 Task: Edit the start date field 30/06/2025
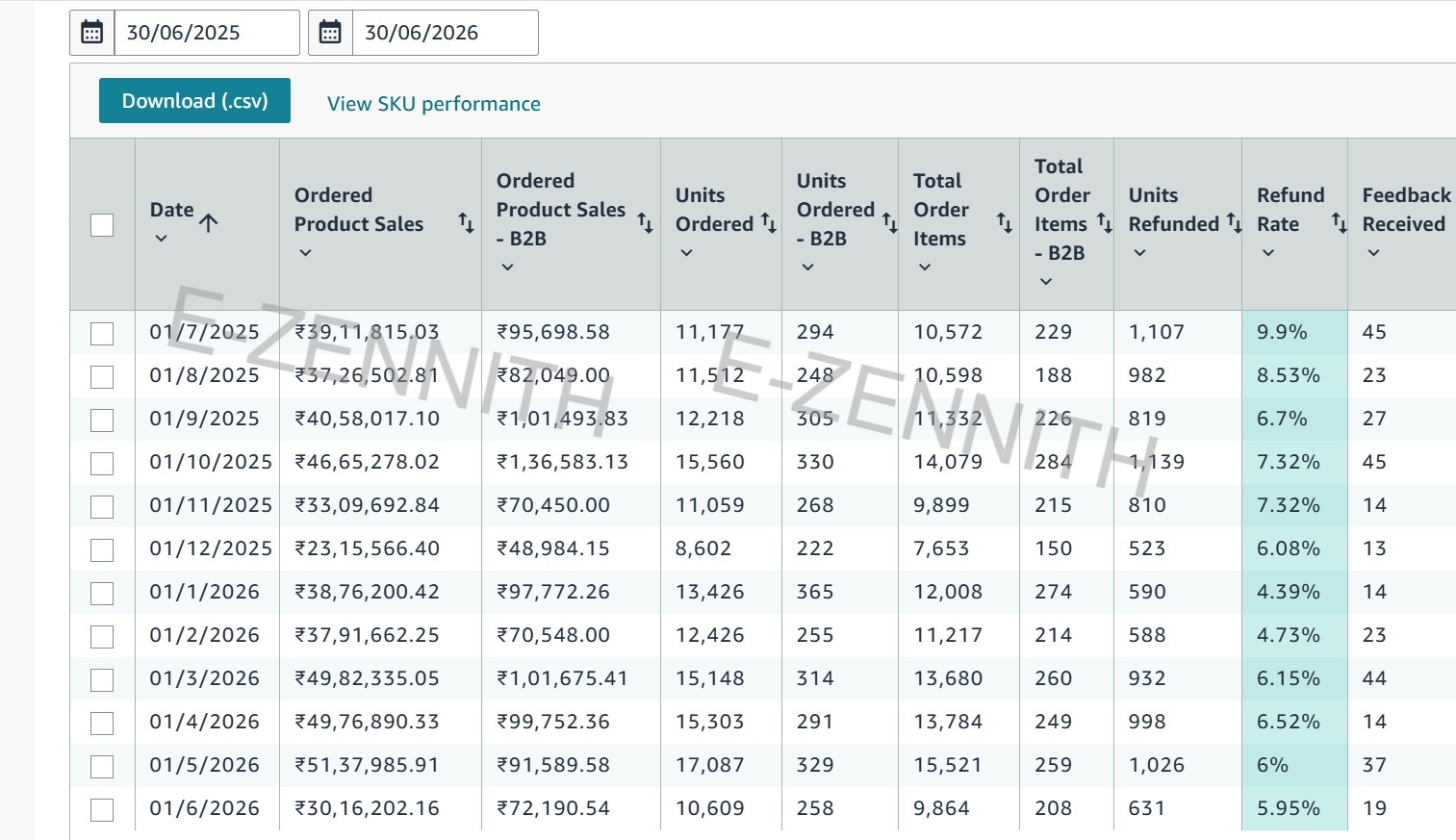[x=206, y=33]
